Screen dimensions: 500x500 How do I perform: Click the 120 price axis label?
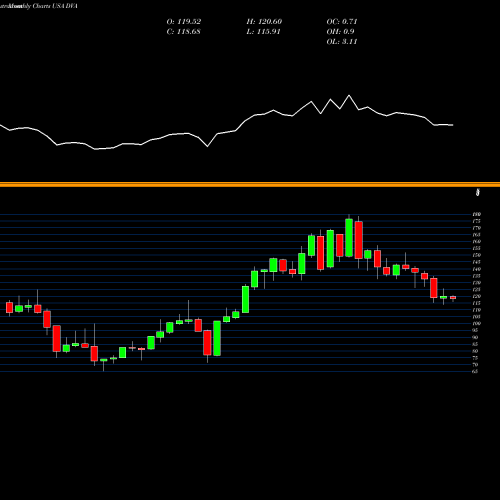476,296
